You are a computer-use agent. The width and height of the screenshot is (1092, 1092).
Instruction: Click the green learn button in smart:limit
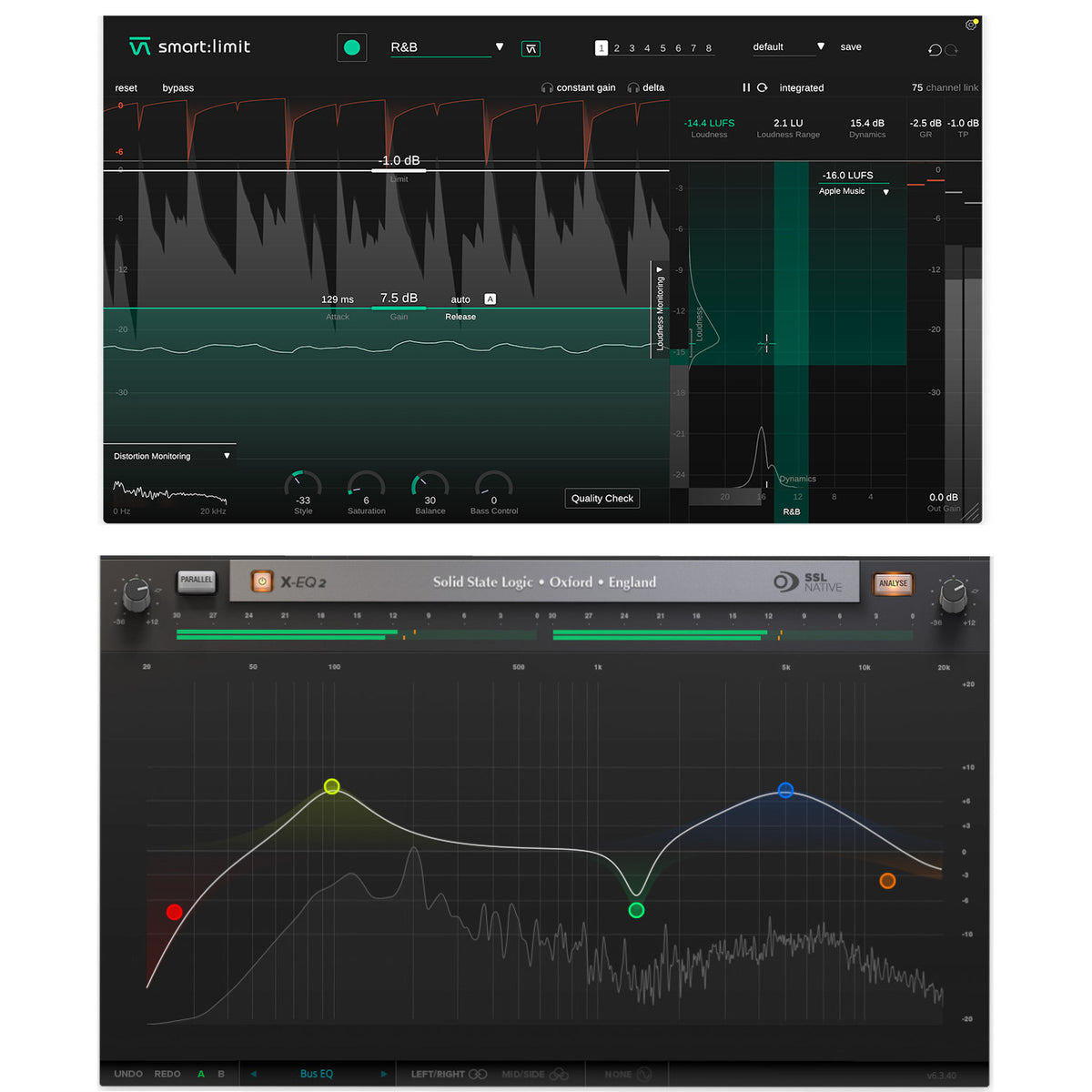[352, 47]
